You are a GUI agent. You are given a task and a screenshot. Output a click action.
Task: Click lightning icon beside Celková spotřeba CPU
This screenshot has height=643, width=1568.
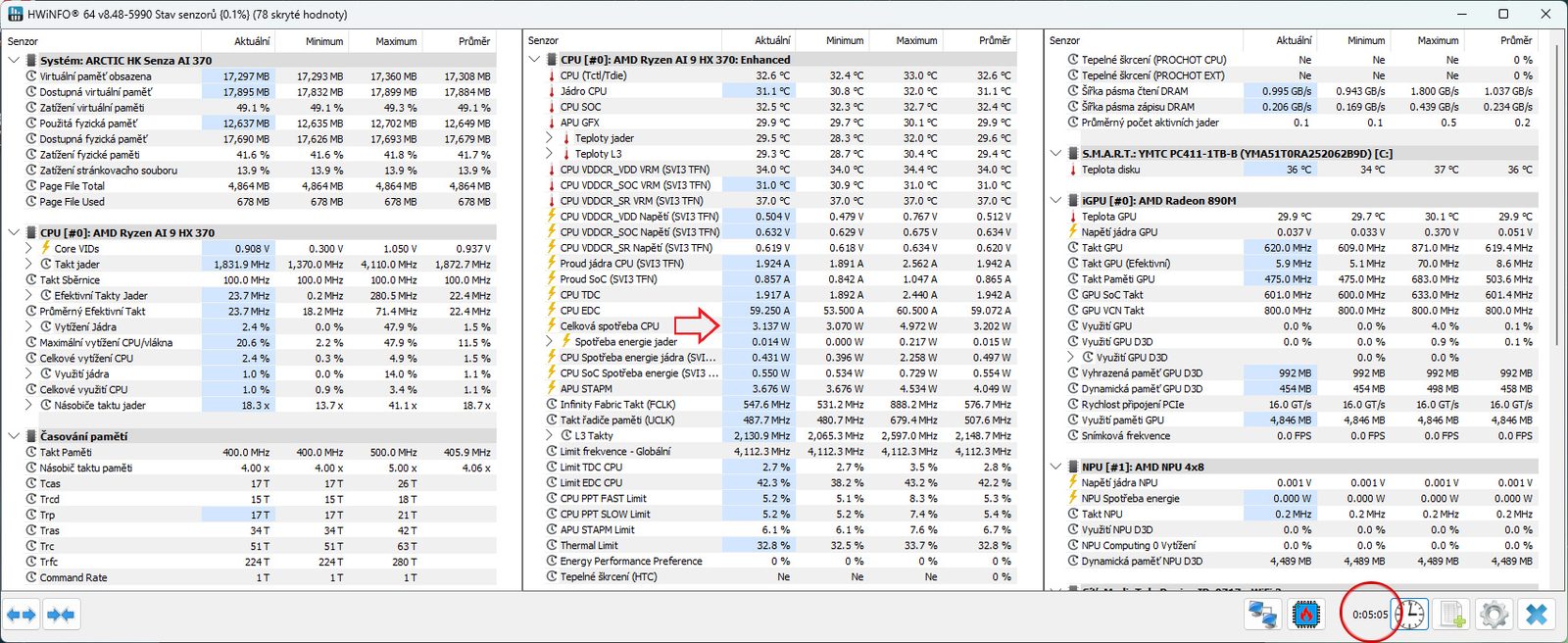coord(551,325)
